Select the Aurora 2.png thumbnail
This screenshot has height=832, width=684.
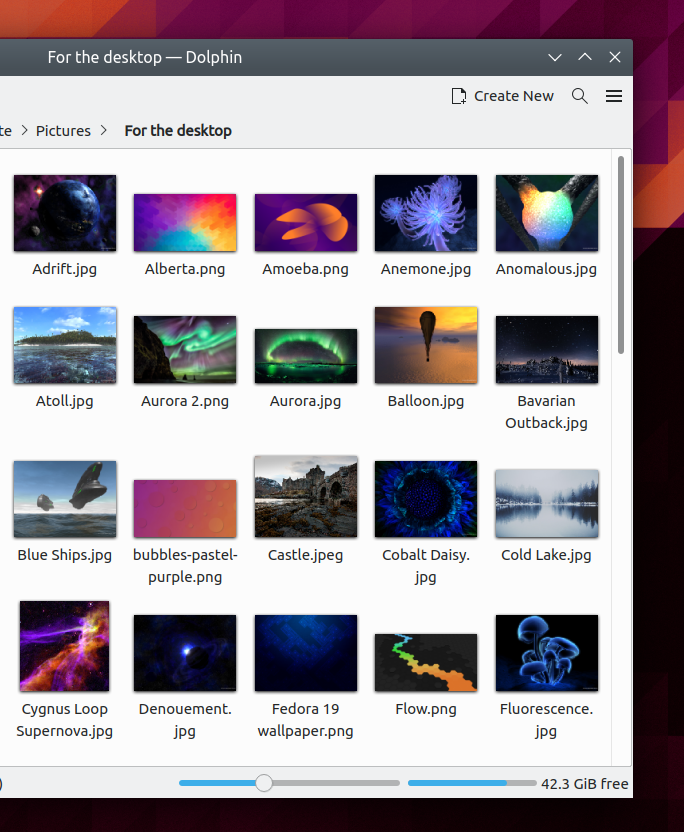[x=185, y=349]
